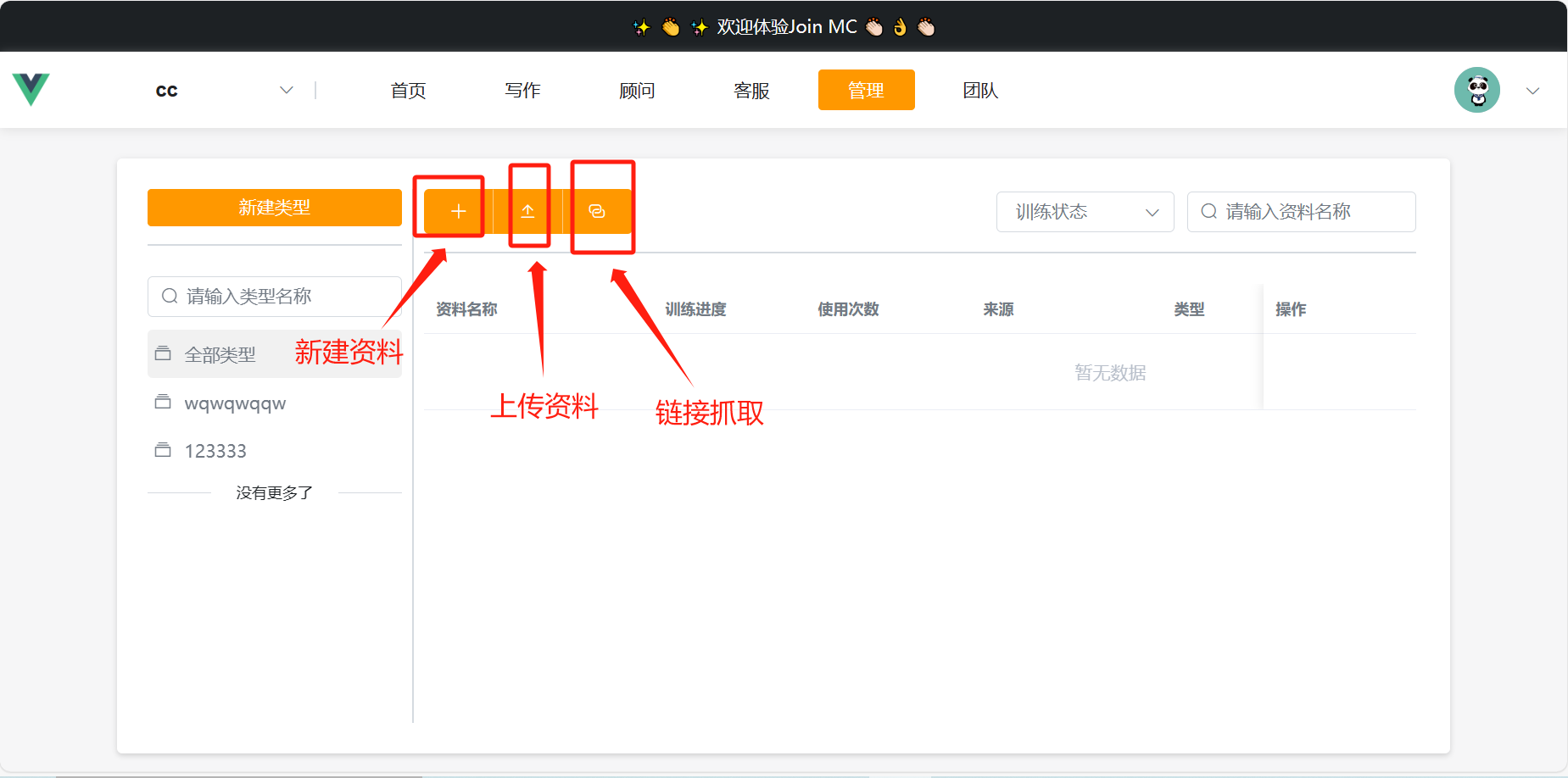Open the 训练状态 dropdown
Screen dimensions: 1568x778
point(1085,212)
